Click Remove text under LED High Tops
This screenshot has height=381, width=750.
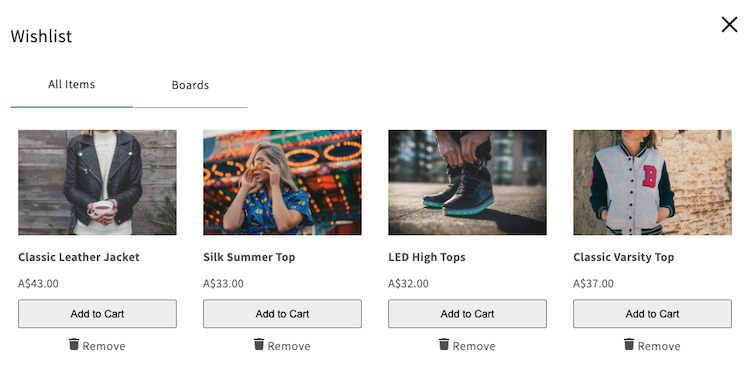[474, 346]
